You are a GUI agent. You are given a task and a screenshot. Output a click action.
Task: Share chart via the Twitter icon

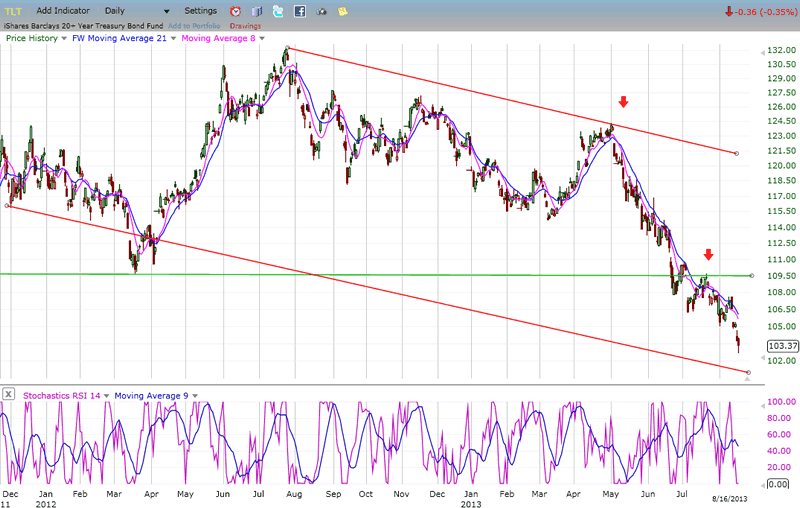[279, 11]
